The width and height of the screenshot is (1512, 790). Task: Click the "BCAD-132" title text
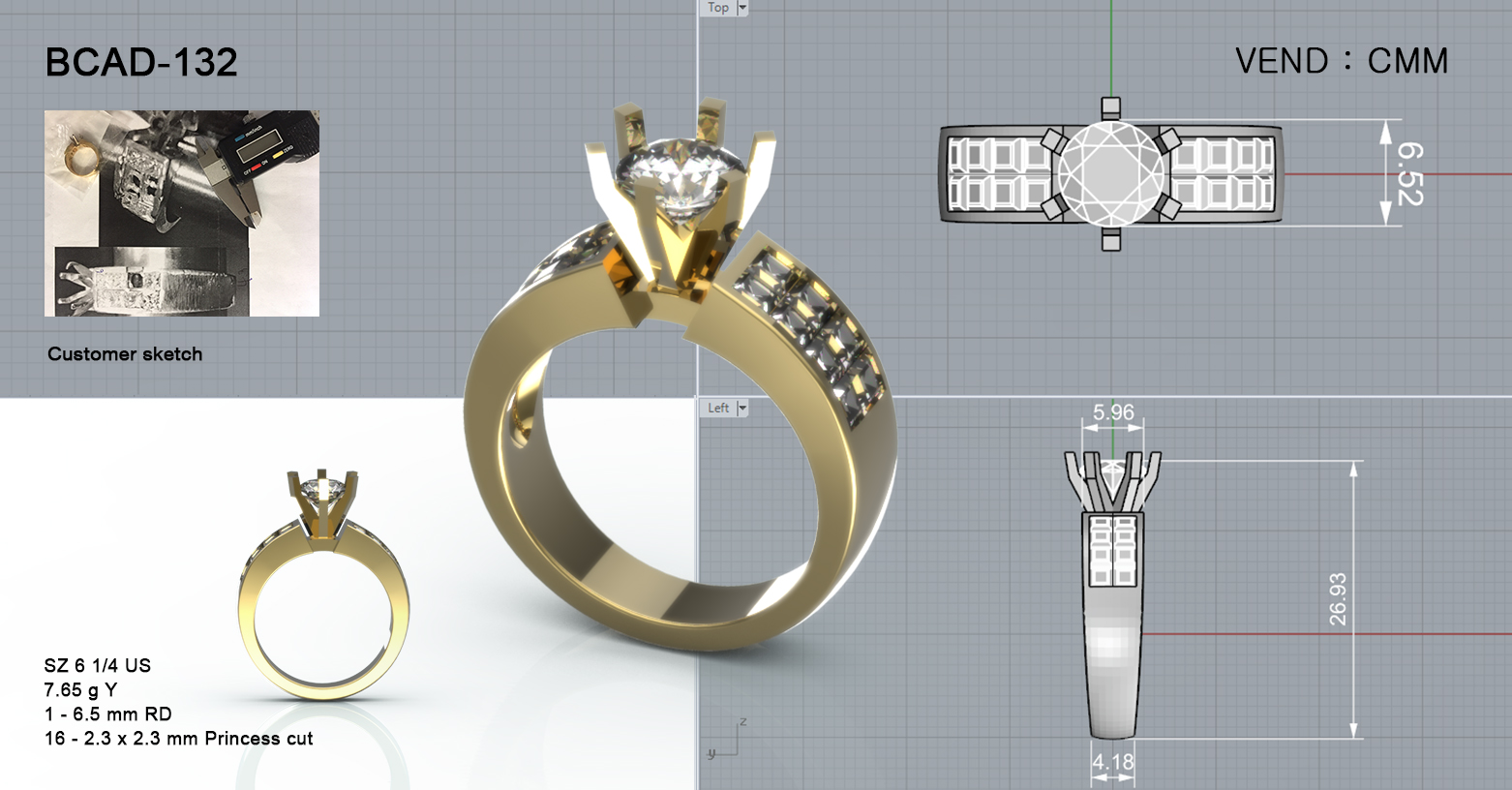click(x=141, y=63)
